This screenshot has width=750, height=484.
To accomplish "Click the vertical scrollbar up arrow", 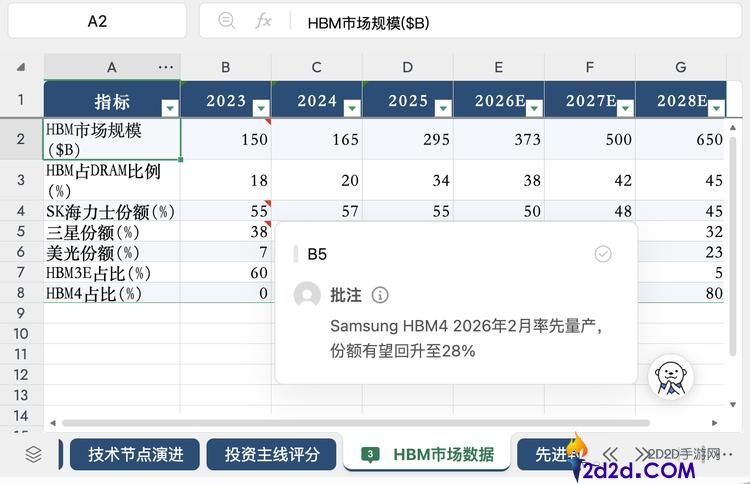I will click(732, 128).
